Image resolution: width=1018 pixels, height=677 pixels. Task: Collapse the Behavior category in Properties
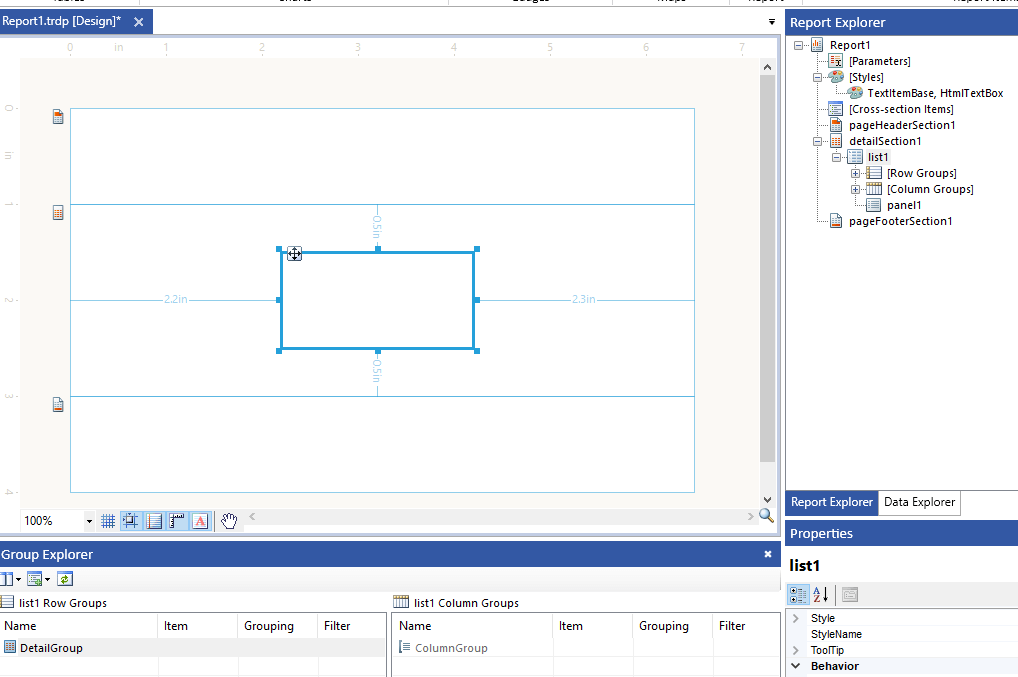tap(797, 666)
